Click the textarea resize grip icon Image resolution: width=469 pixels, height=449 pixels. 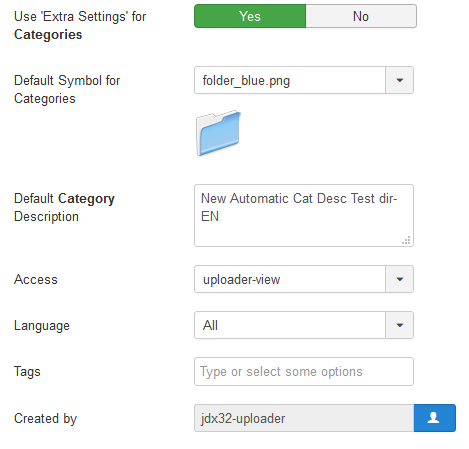(x=406, y=240)
